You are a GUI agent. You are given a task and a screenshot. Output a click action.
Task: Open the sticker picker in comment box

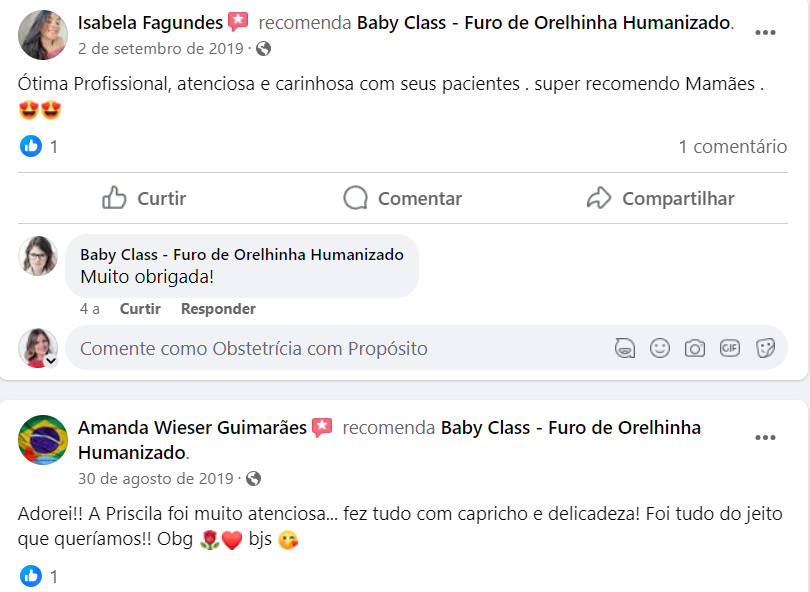coord(765,348)
